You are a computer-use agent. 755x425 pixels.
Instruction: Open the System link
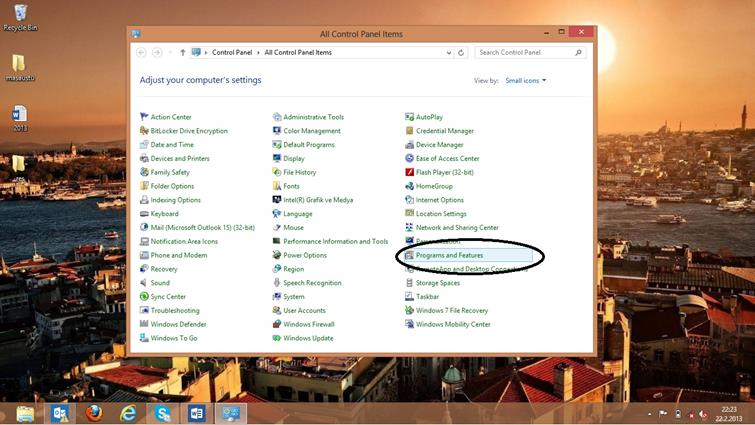click(294, 296)
